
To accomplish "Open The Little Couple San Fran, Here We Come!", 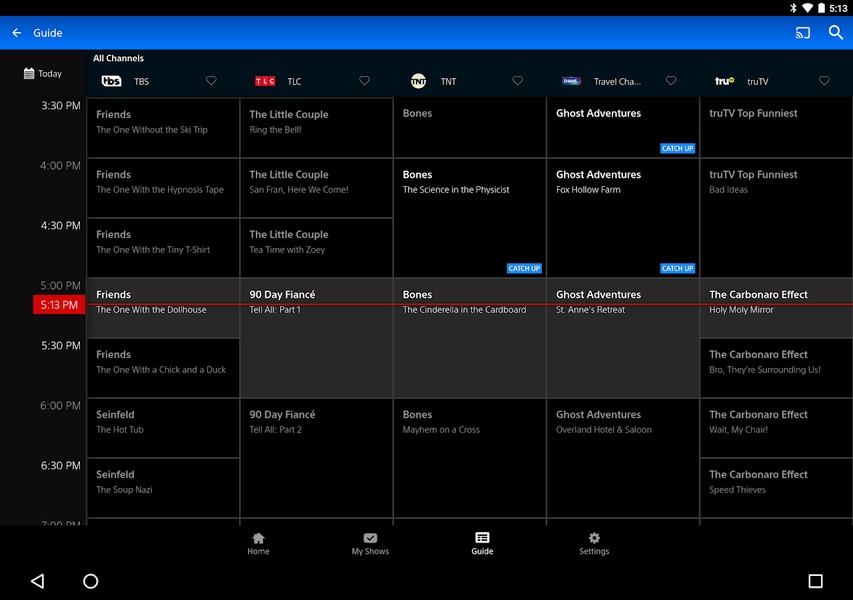I will click(x=316, y=188).
